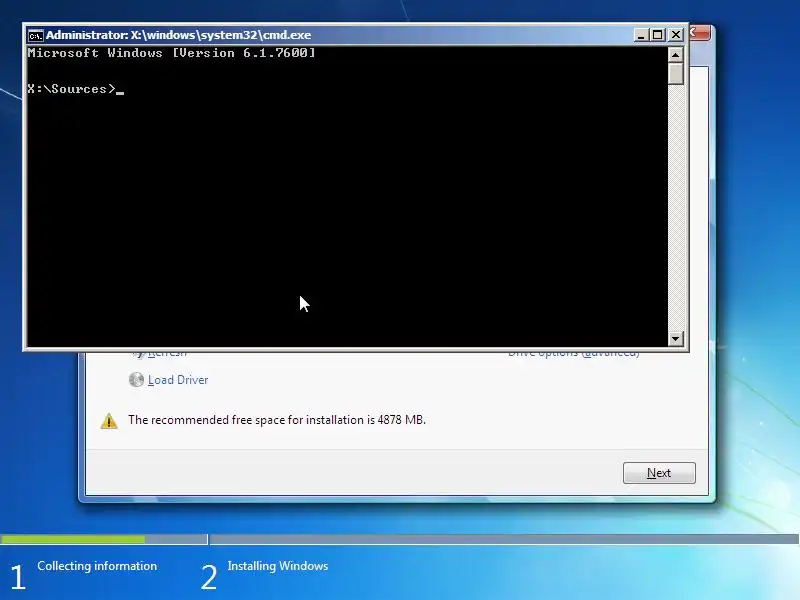800x600 pixels.
Task: Click the scroll up arrow in cmd
Action: tap(676, 55)
